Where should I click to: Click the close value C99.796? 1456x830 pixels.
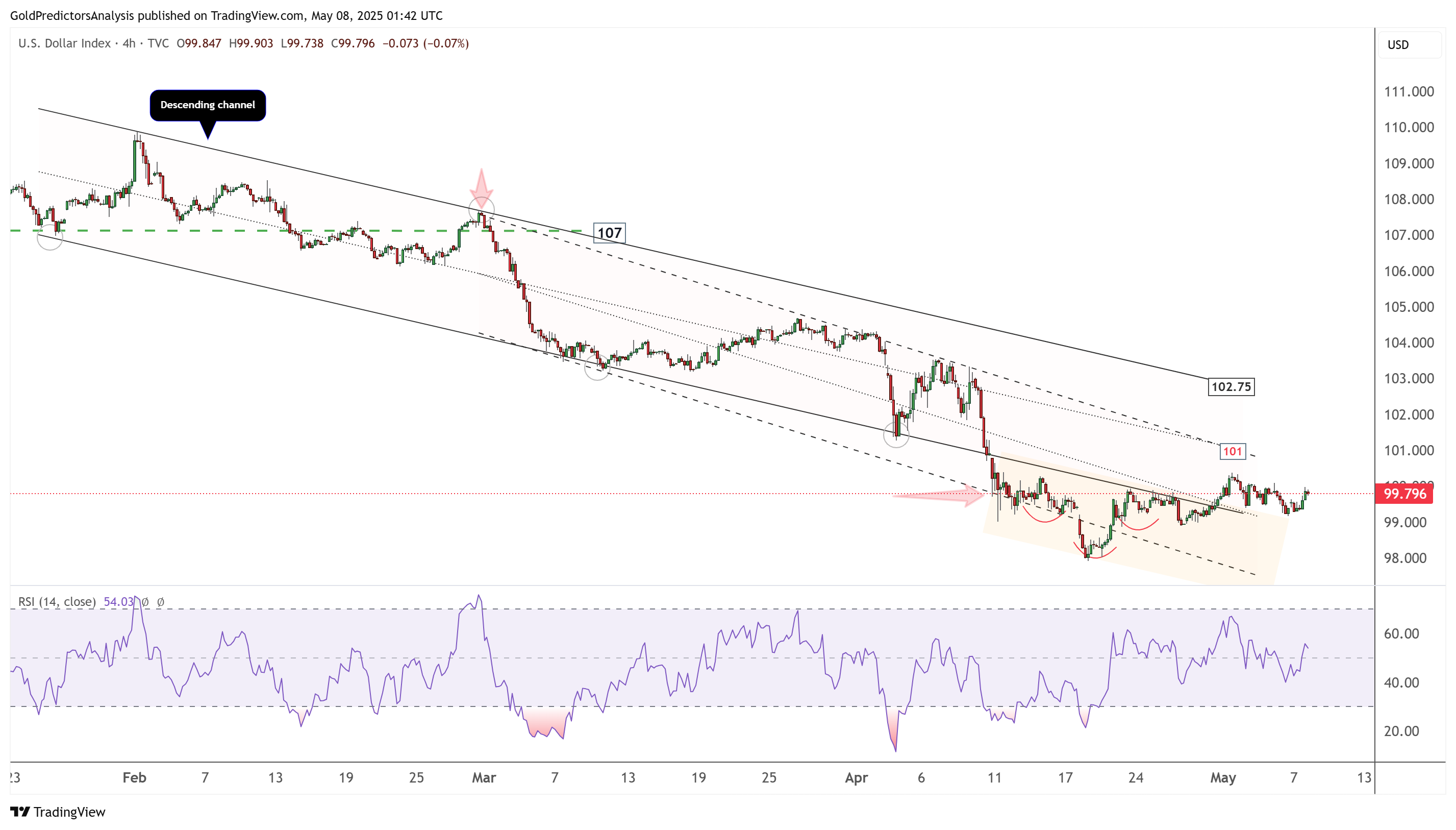click(353, 43)
